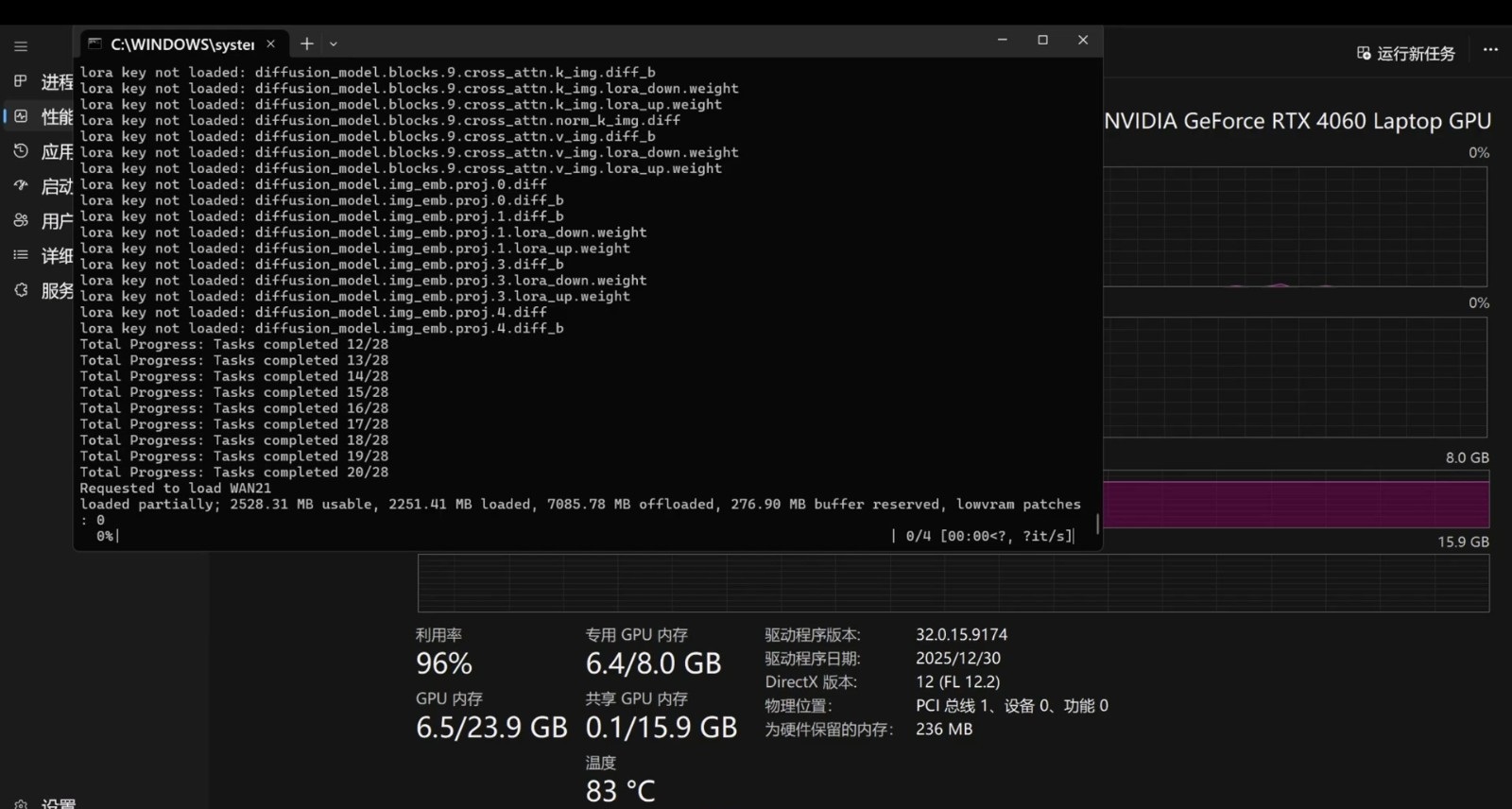The image size is (1512, 809).
Task: Open the 应用 history sidebar icon
Action: (x=21, y=151)
